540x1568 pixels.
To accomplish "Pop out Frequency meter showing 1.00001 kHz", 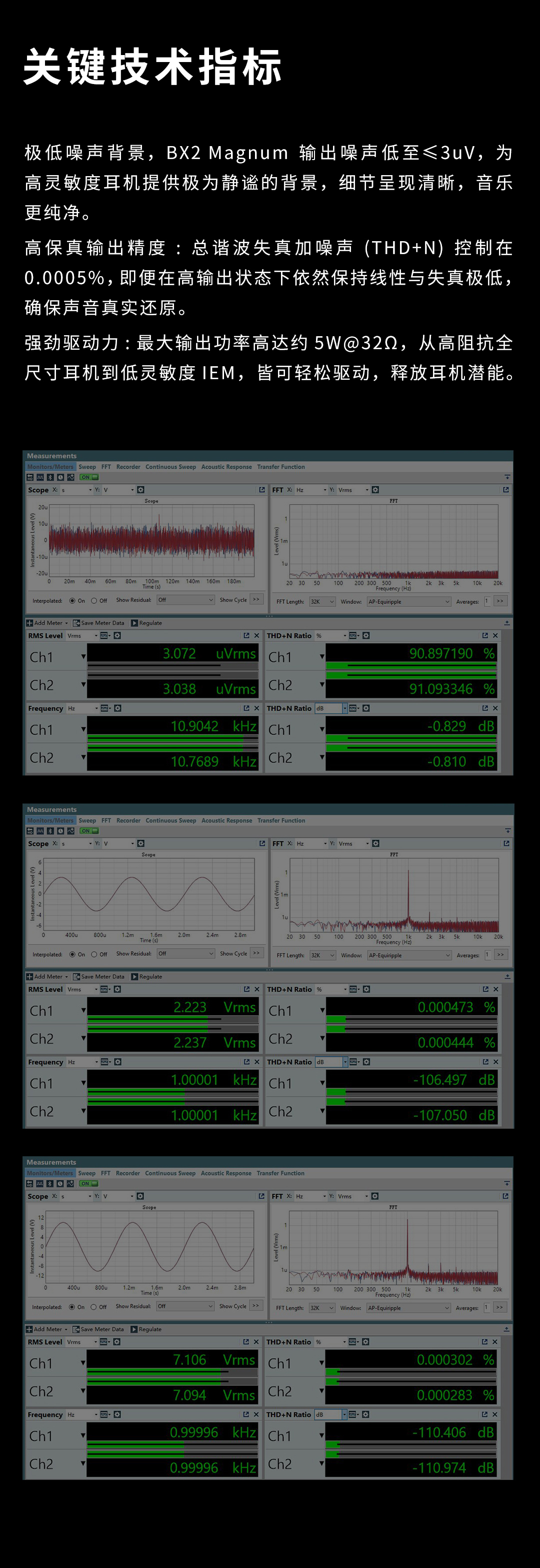I will tap(246, 1062).
